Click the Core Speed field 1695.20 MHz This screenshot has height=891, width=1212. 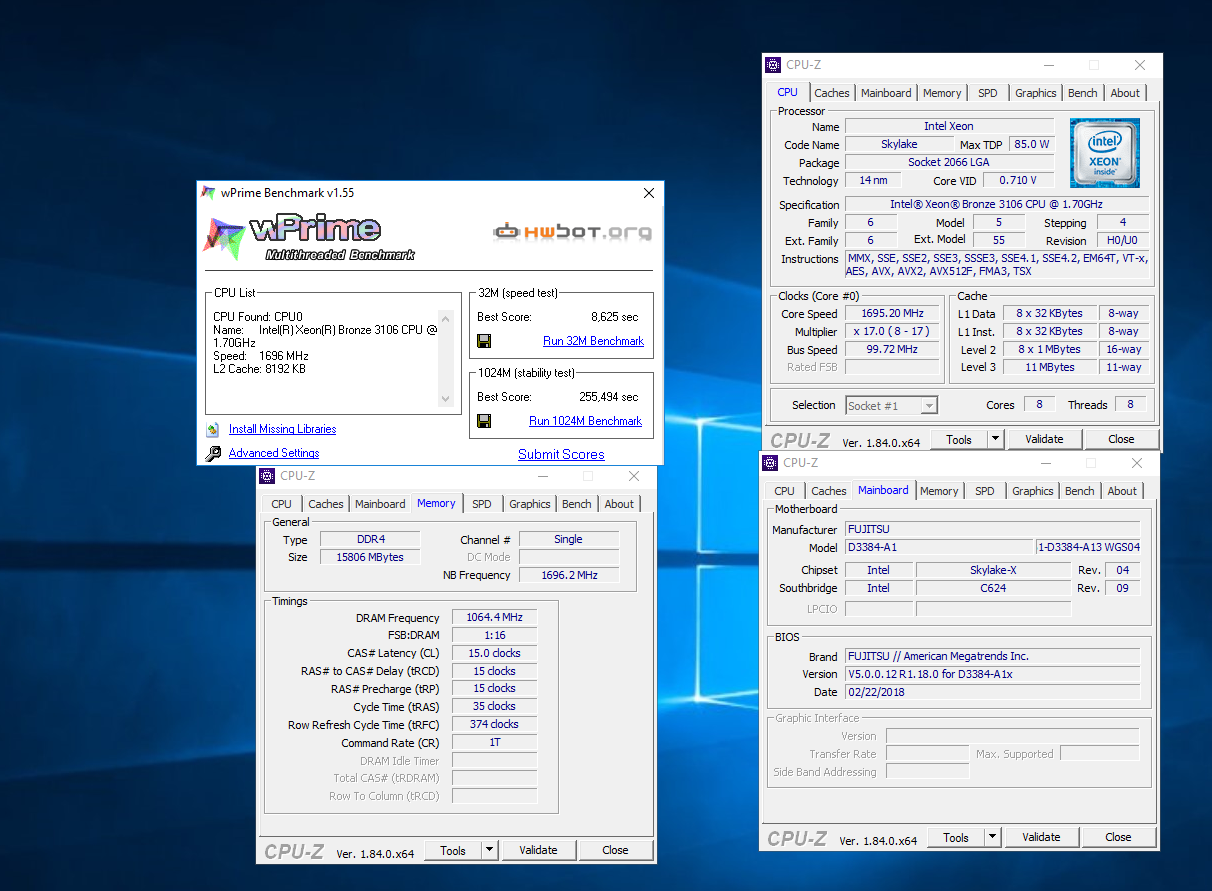[x=893, y=313]
